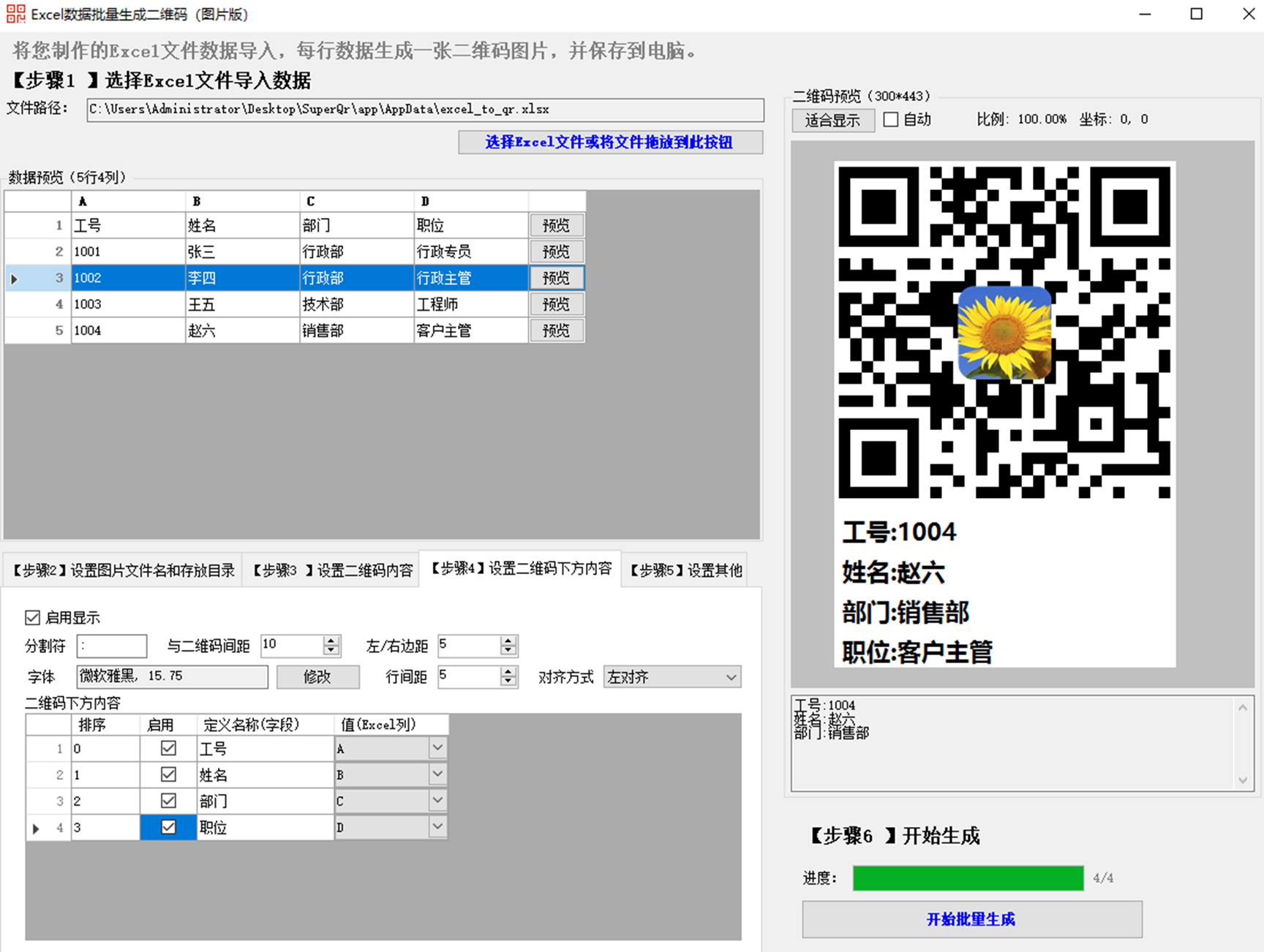Decrease 行间距 value with down arrow
1264x952 pixels.
point(508,681)
